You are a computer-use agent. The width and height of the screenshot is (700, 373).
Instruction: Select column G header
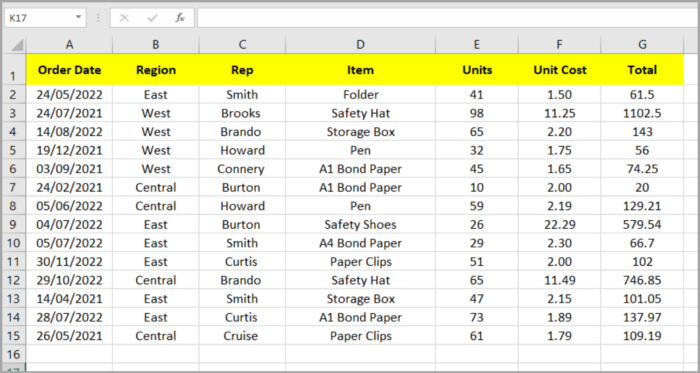(x=642, y=45)
